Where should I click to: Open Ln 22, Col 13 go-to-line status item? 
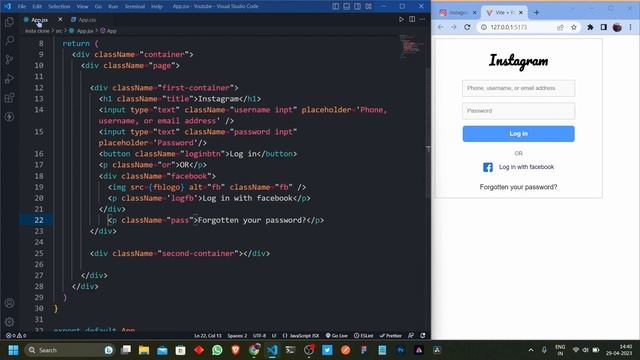[208, 336]
